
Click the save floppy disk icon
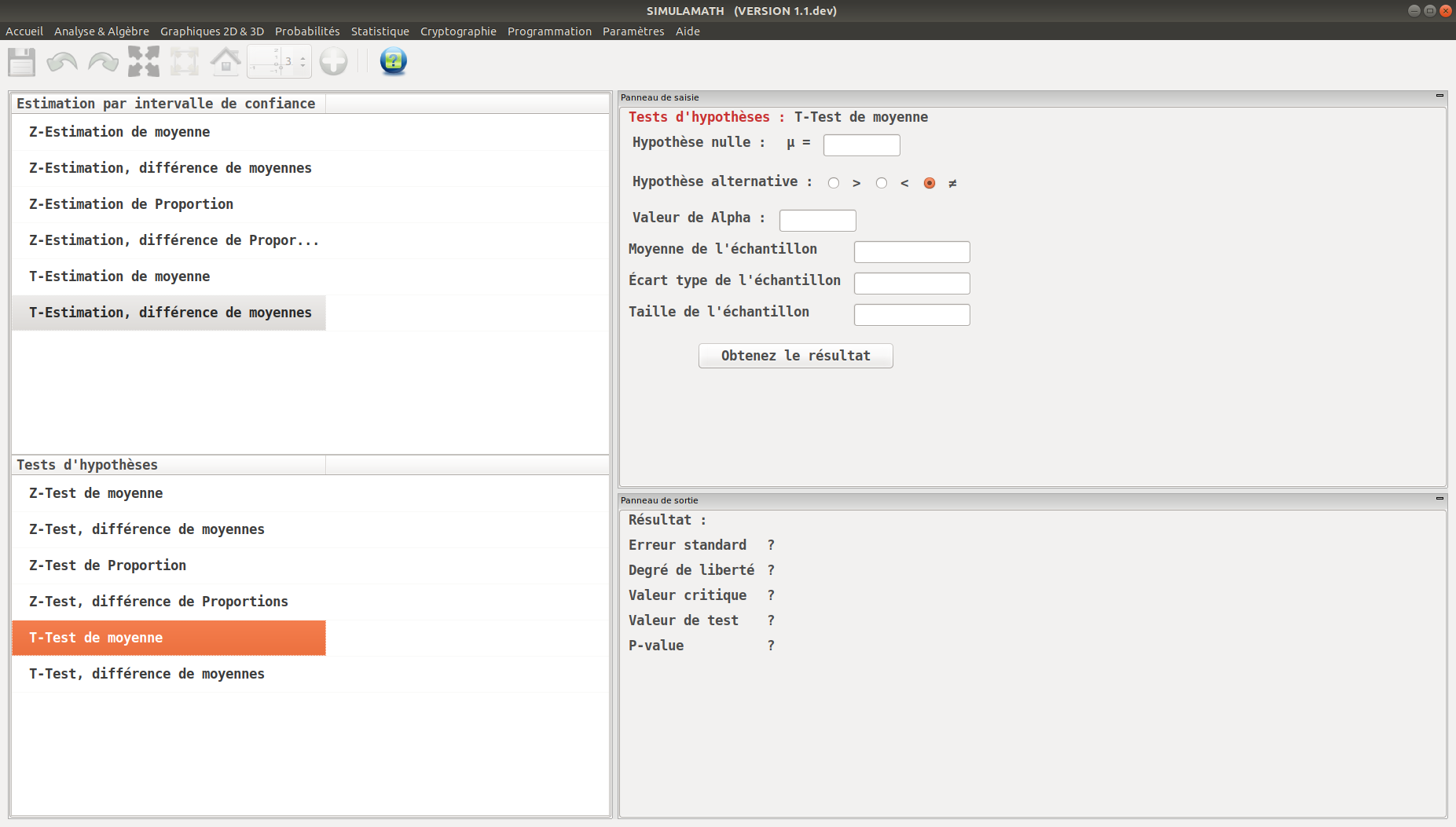21,61
